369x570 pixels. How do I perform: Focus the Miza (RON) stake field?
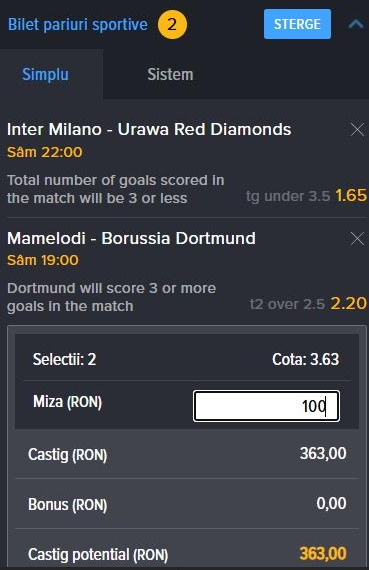click(x=266, y=406)
